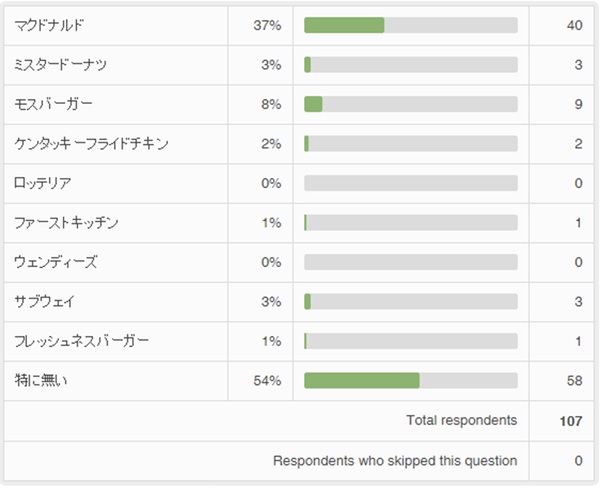
Task: Click the サブウェイ progress bar
Action: click(410, 301)
